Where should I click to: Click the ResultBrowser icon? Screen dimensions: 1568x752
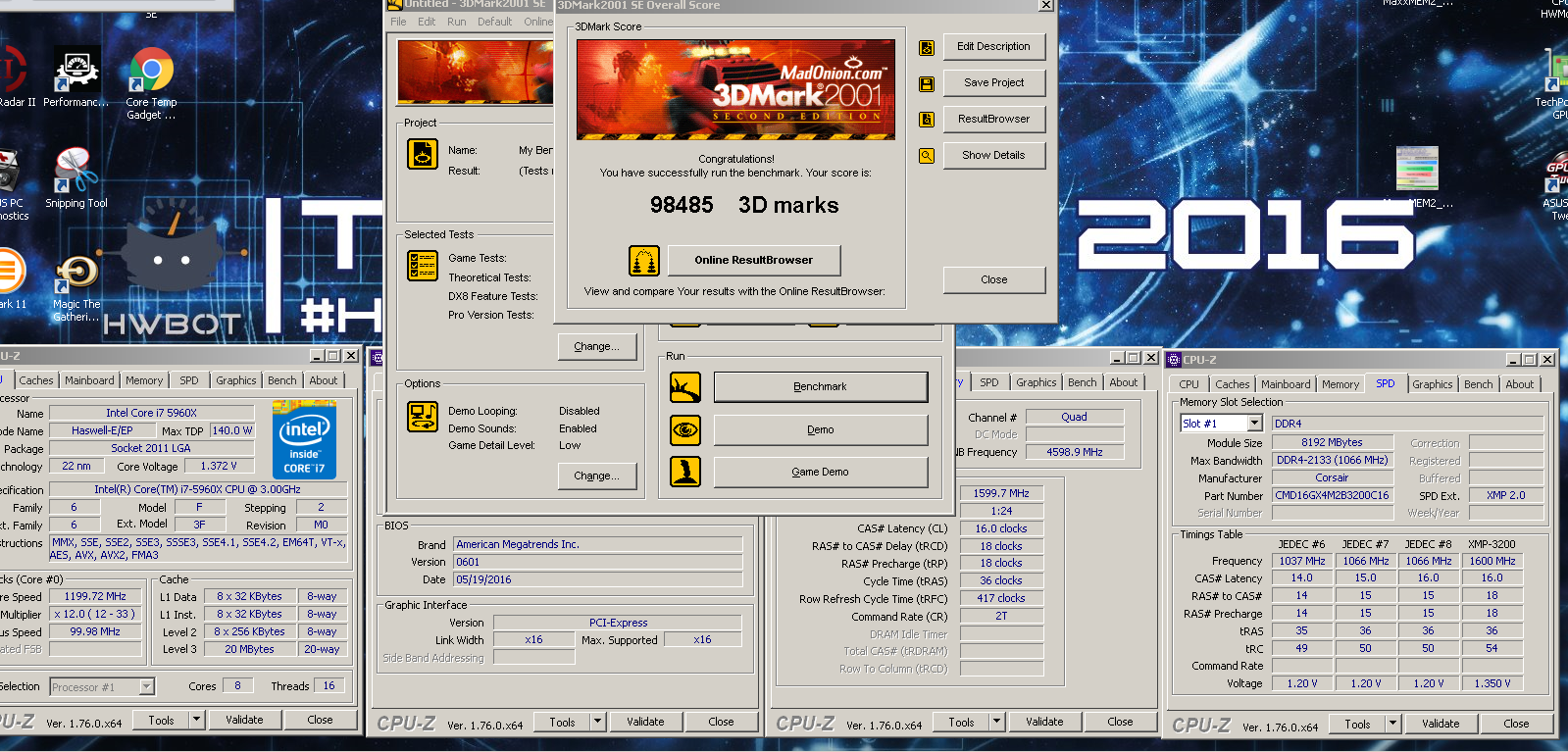(926, 120)
